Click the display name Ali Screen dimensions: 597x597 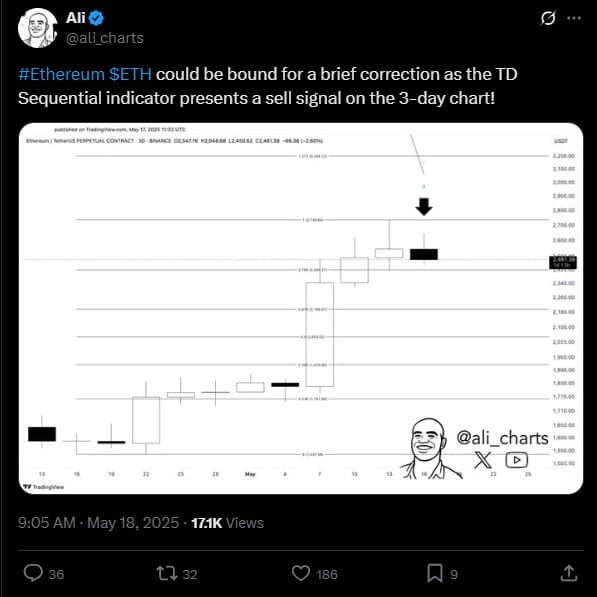(75, 18)
